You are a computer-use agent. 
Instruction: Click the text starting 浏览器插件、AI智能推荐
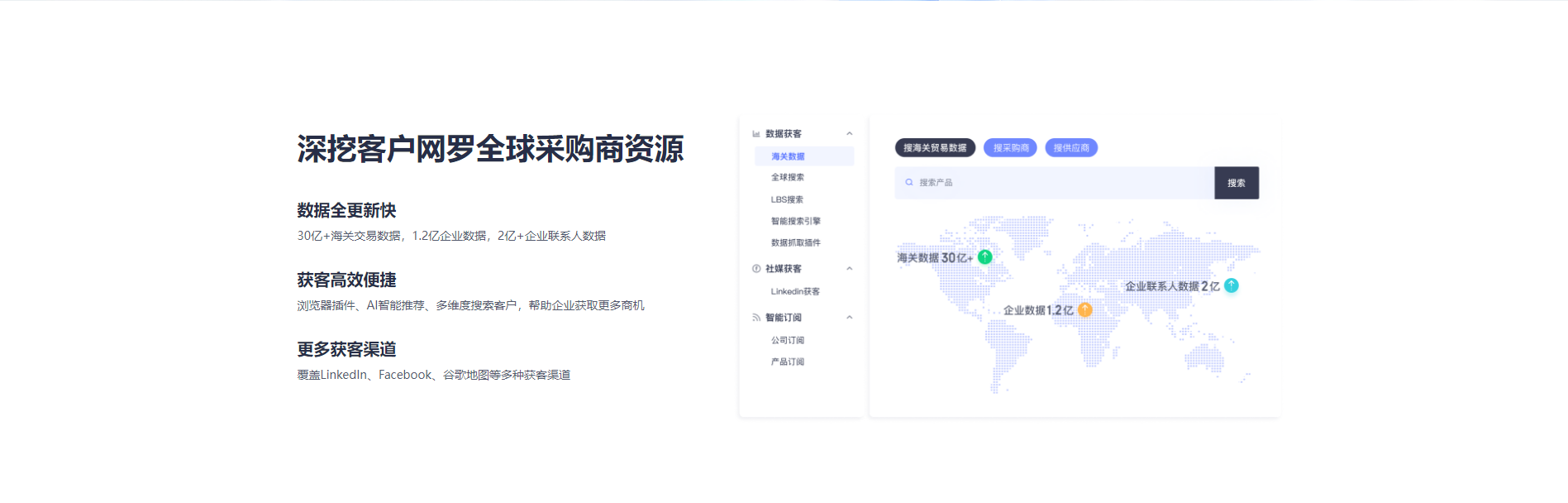click(471, 305)
